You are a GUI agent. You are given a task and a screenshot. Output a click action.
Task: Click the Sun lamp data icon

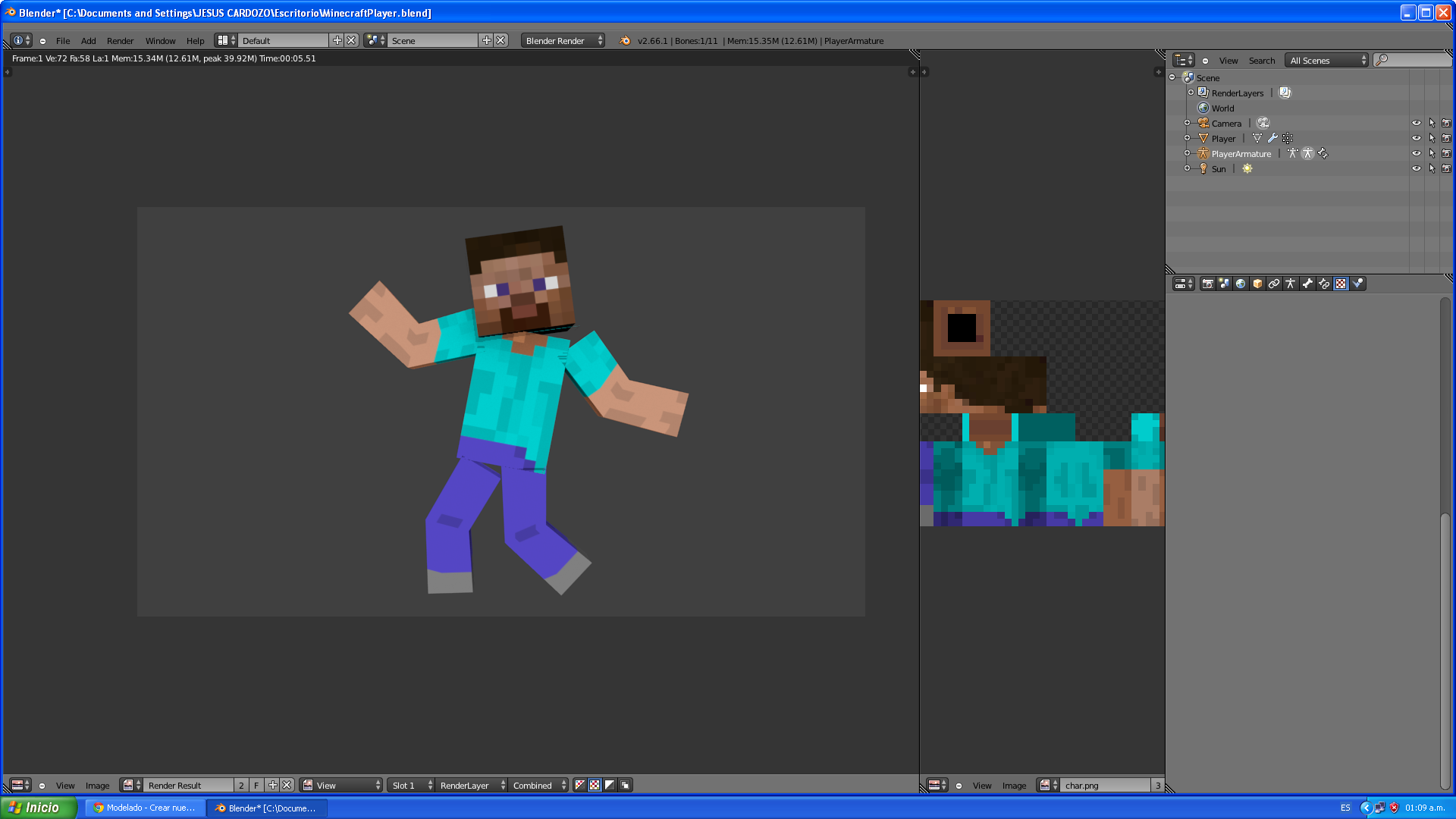pos(1247,168)
